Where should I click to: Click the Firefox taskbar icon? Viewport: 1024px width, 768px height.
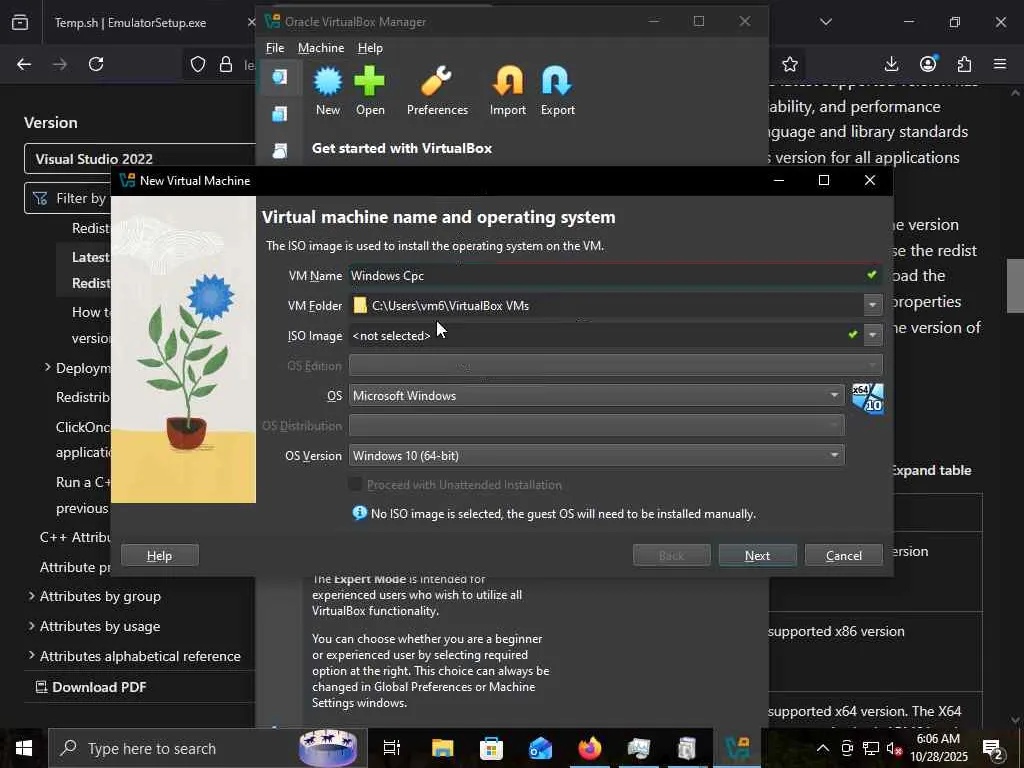coord(589,748)
